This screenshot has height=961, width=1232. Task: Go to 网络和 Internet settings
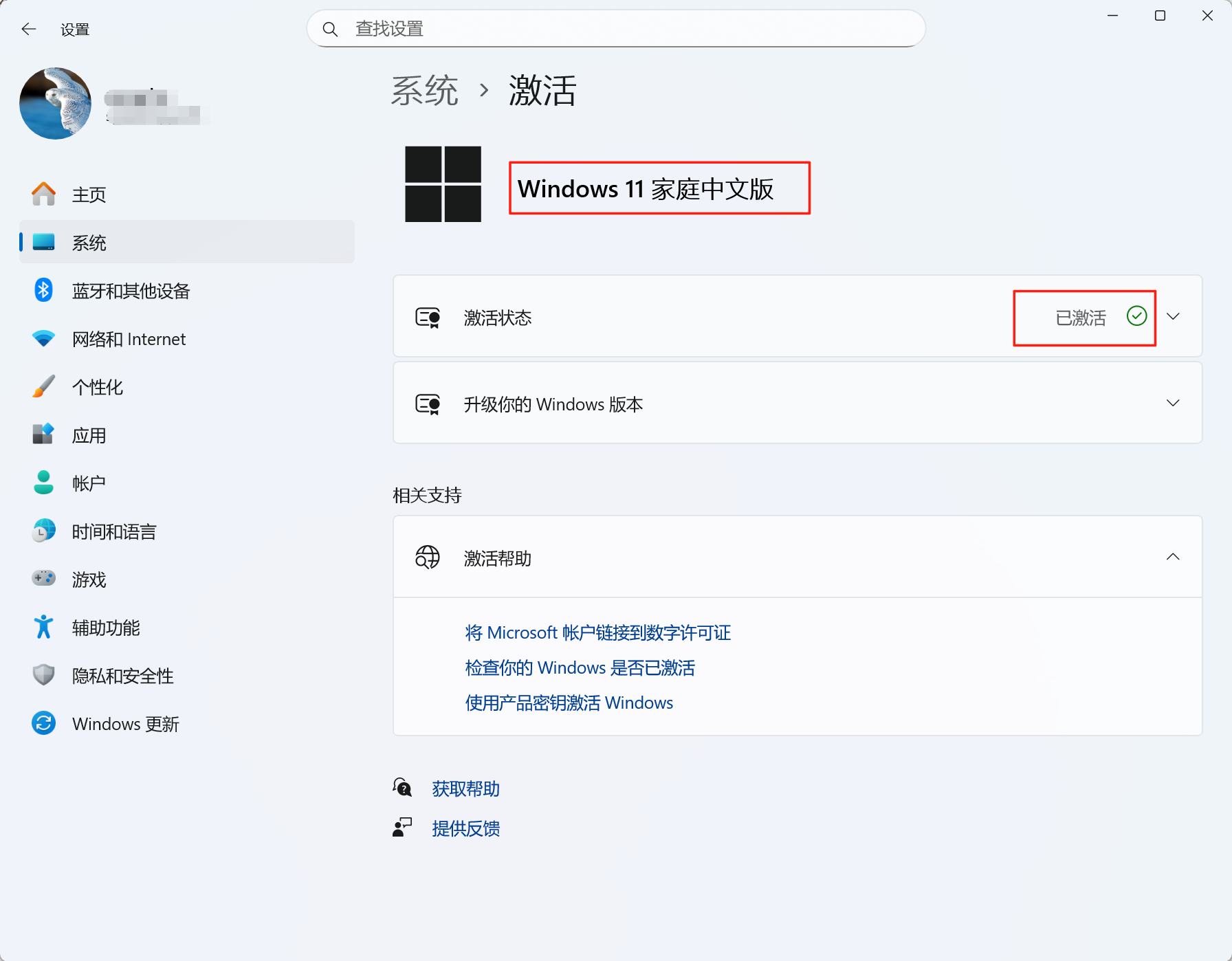point(187,338)
